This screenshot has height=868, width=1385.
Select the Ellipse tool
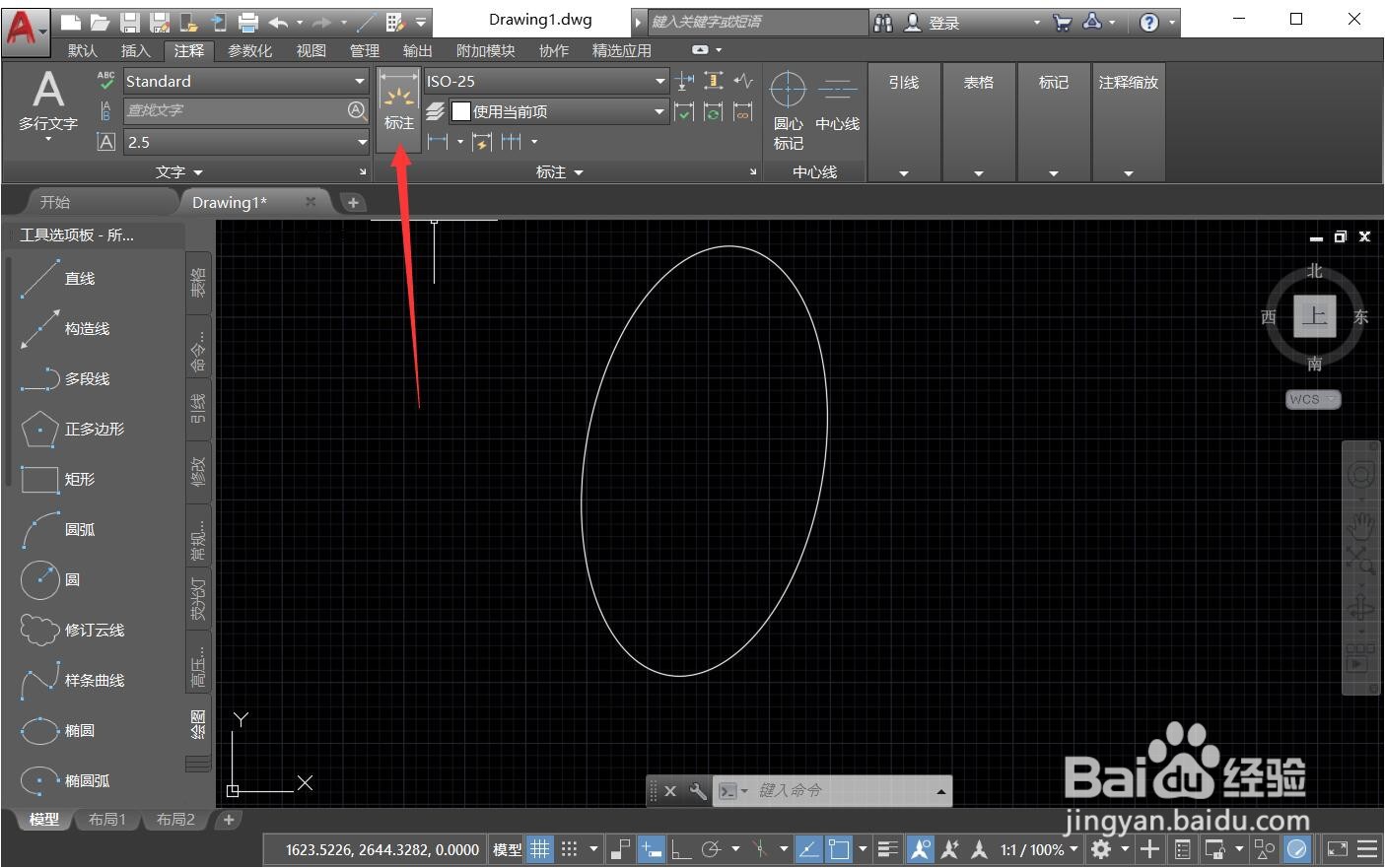click(59, 731)
